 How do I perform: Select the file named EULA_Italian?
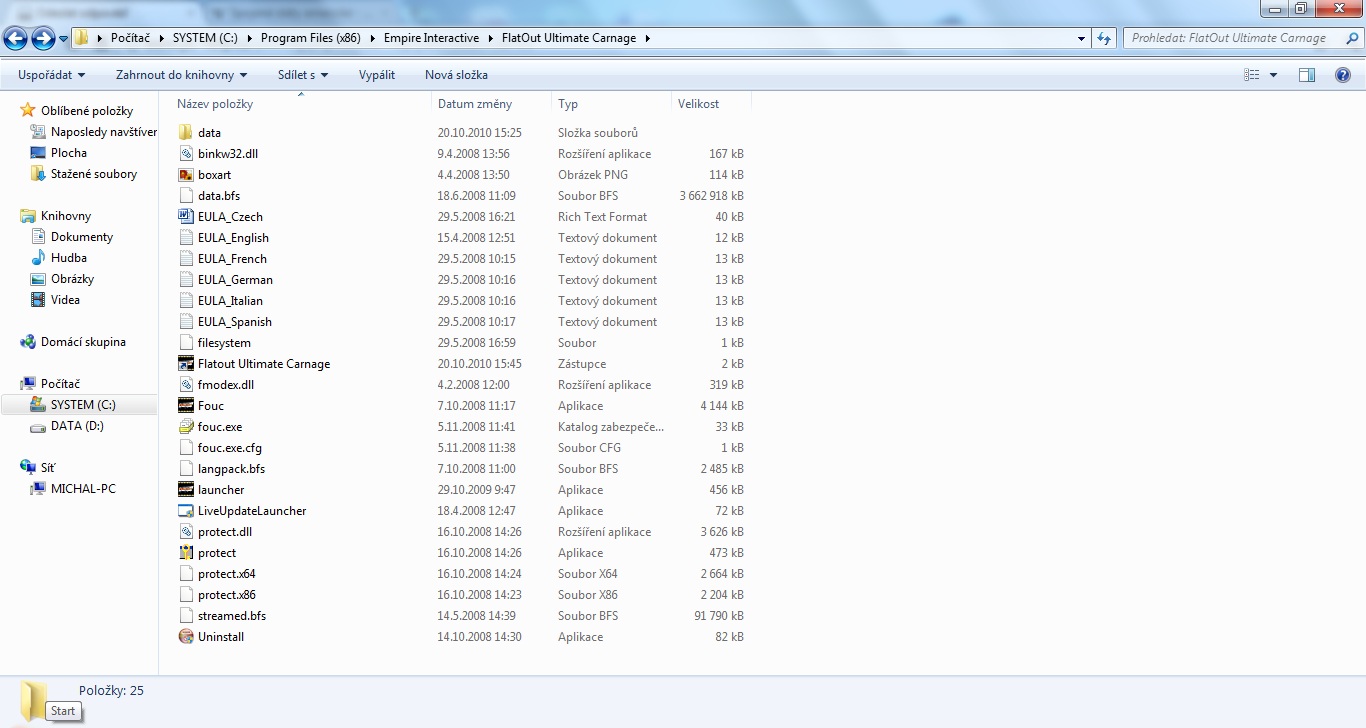230,301
